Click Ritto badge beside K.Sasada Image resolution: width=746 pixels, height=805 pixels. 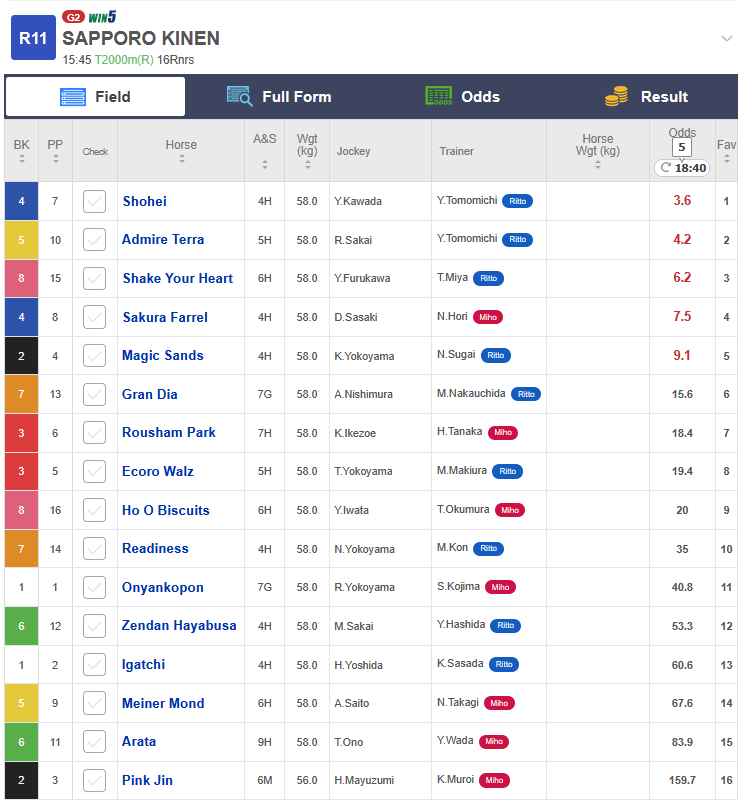[x=504, y=664]
